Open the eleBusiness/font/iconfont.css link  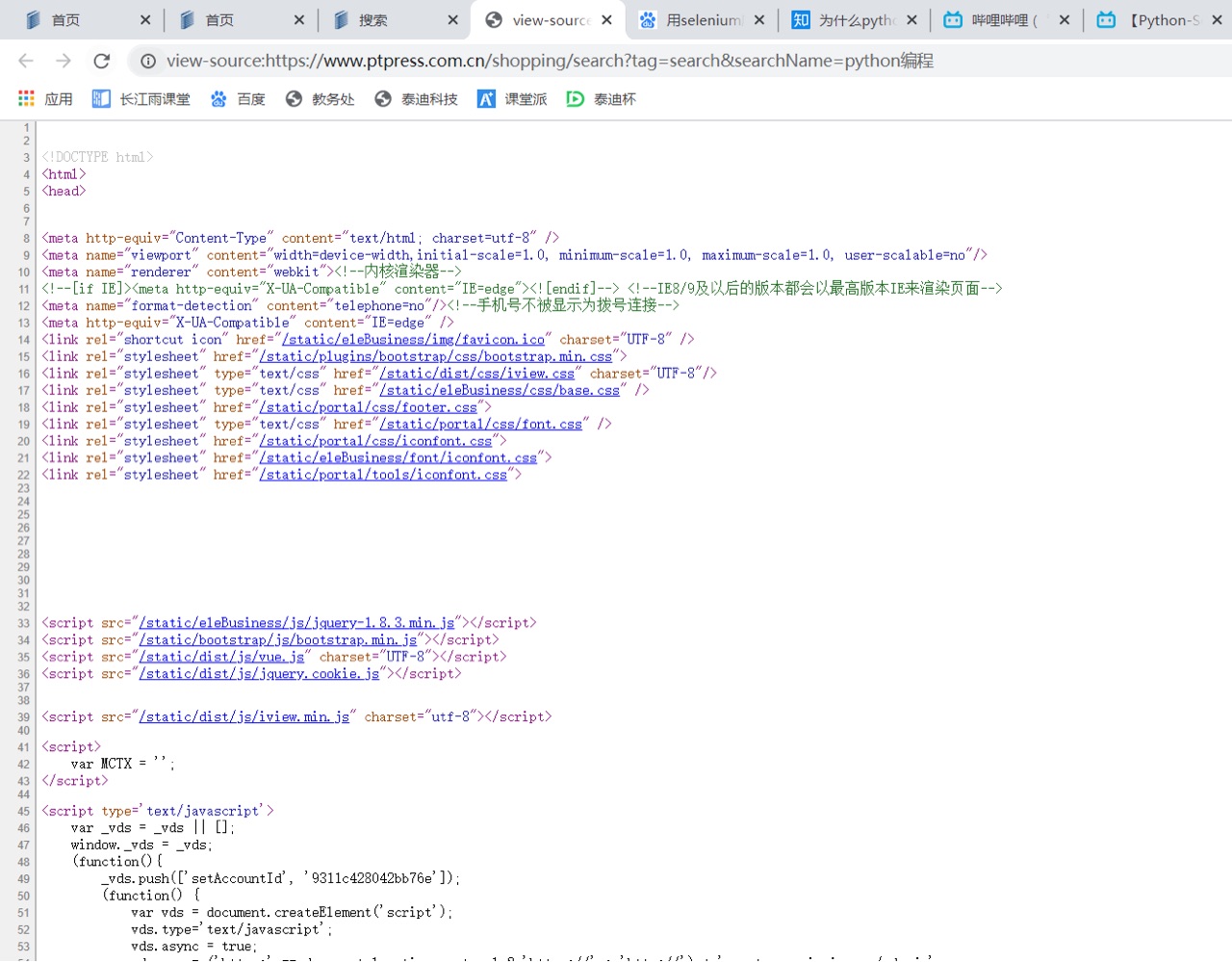[398, 457]
